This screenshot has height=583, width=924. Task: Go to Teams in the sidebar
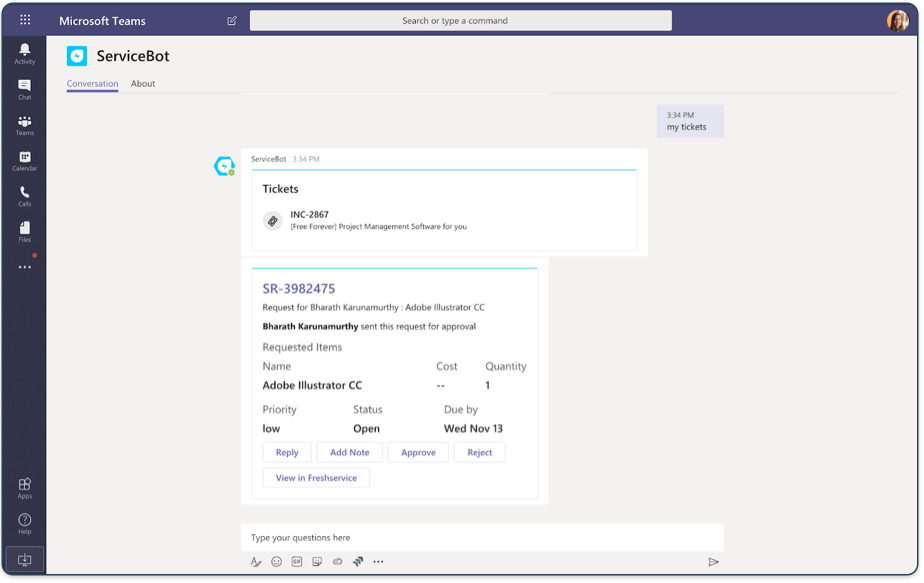[x=24, y=125]
